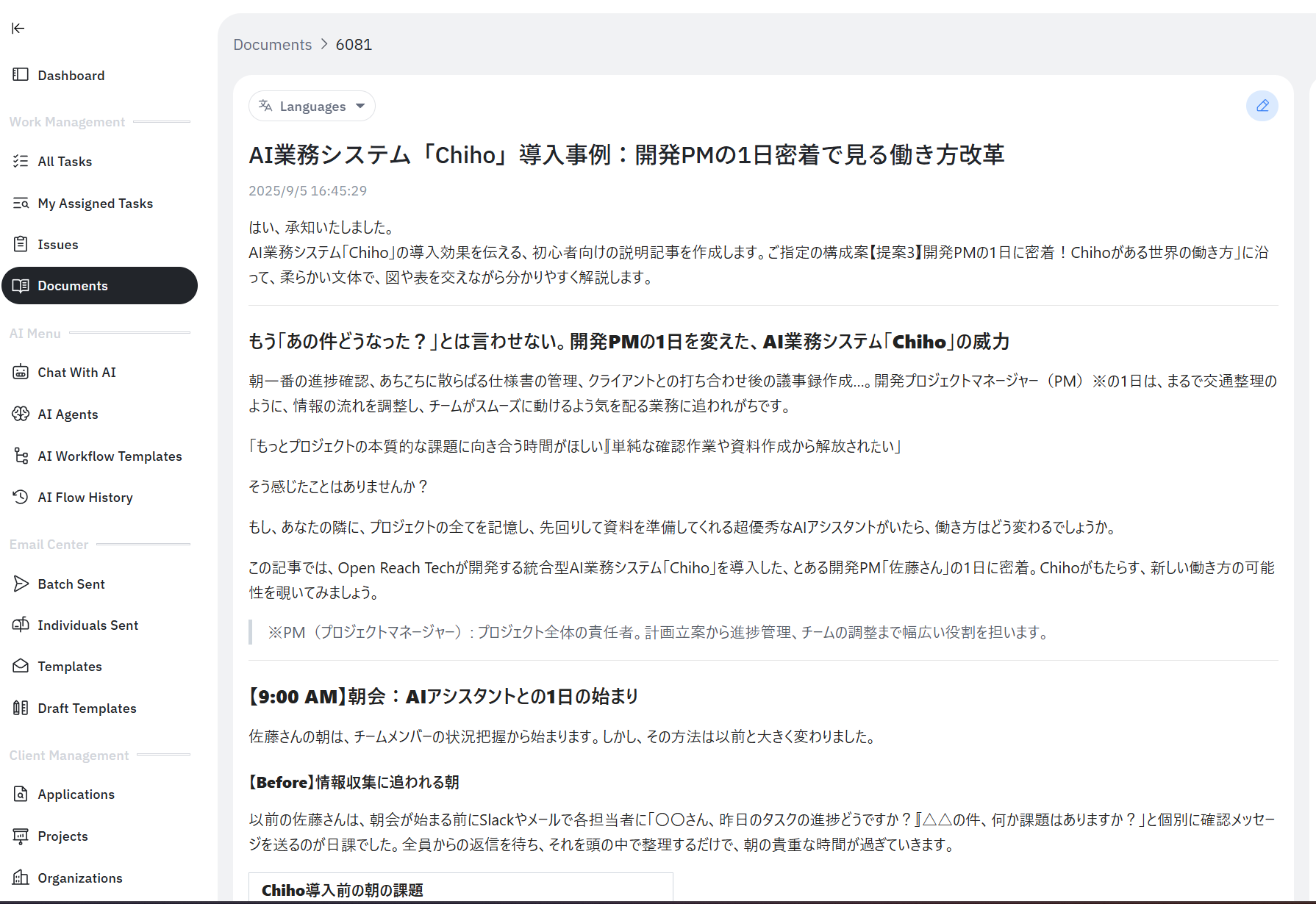Open Draft Templates section
This screenshot has width=1316, height=904.
point(87,709)
